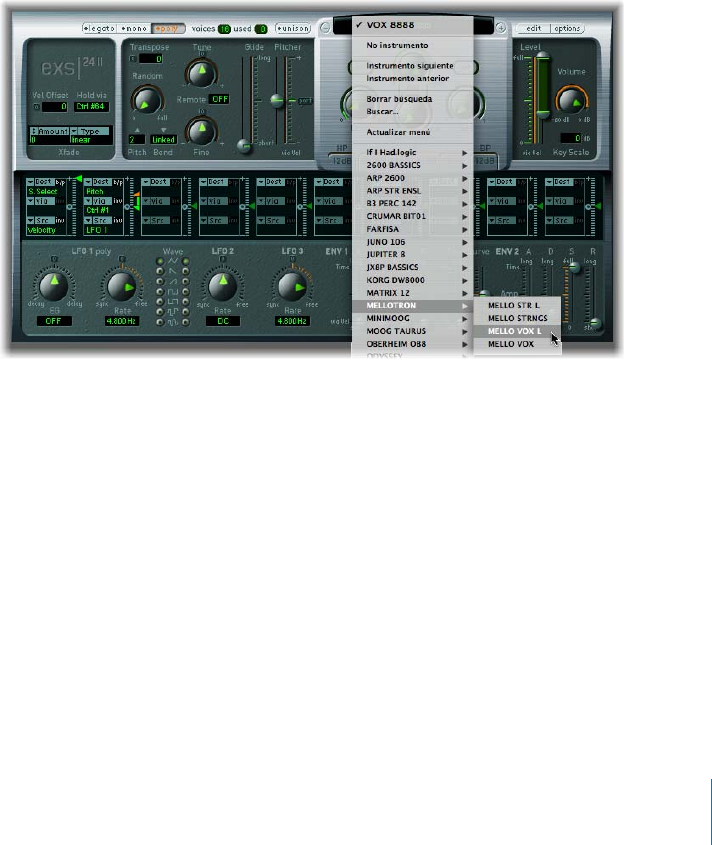712x845 pixels.
Task: Click the LFO 2 Rate field showing DC
Action: click(x=223, y=321)
